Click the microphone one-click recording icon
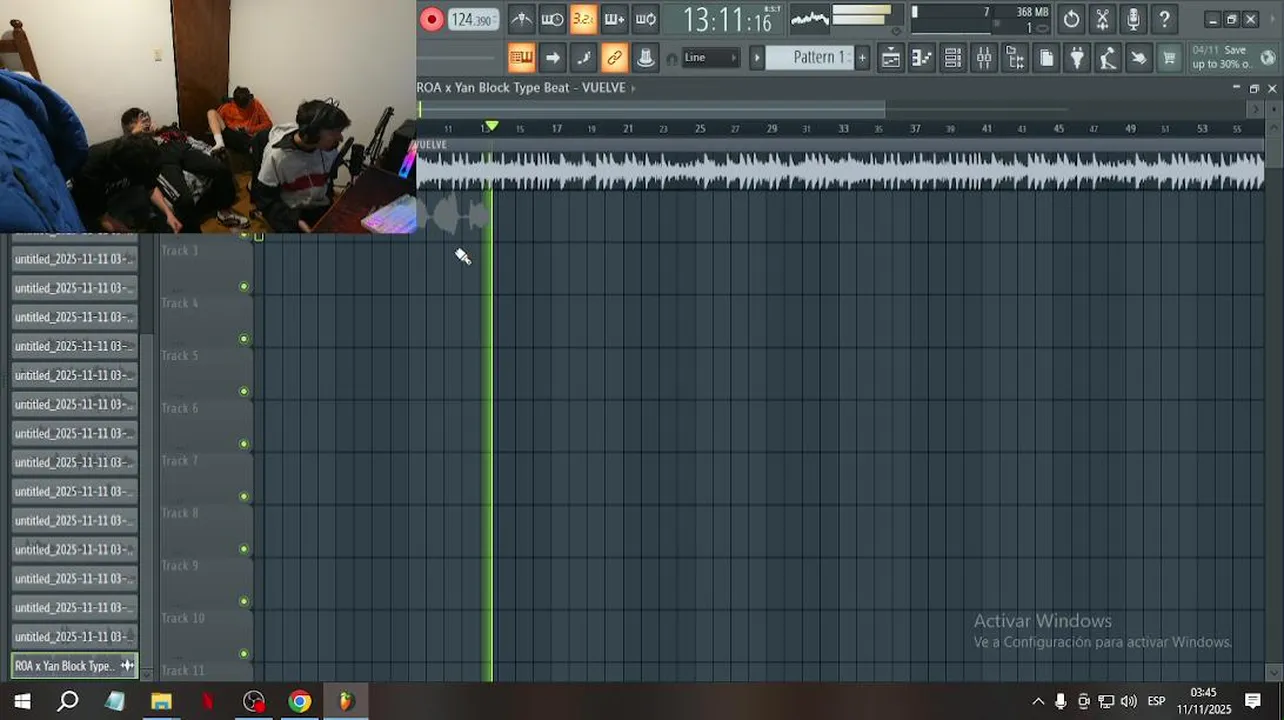The height and width of the screenshot is (720, 1284). (x=1133, y=19)
